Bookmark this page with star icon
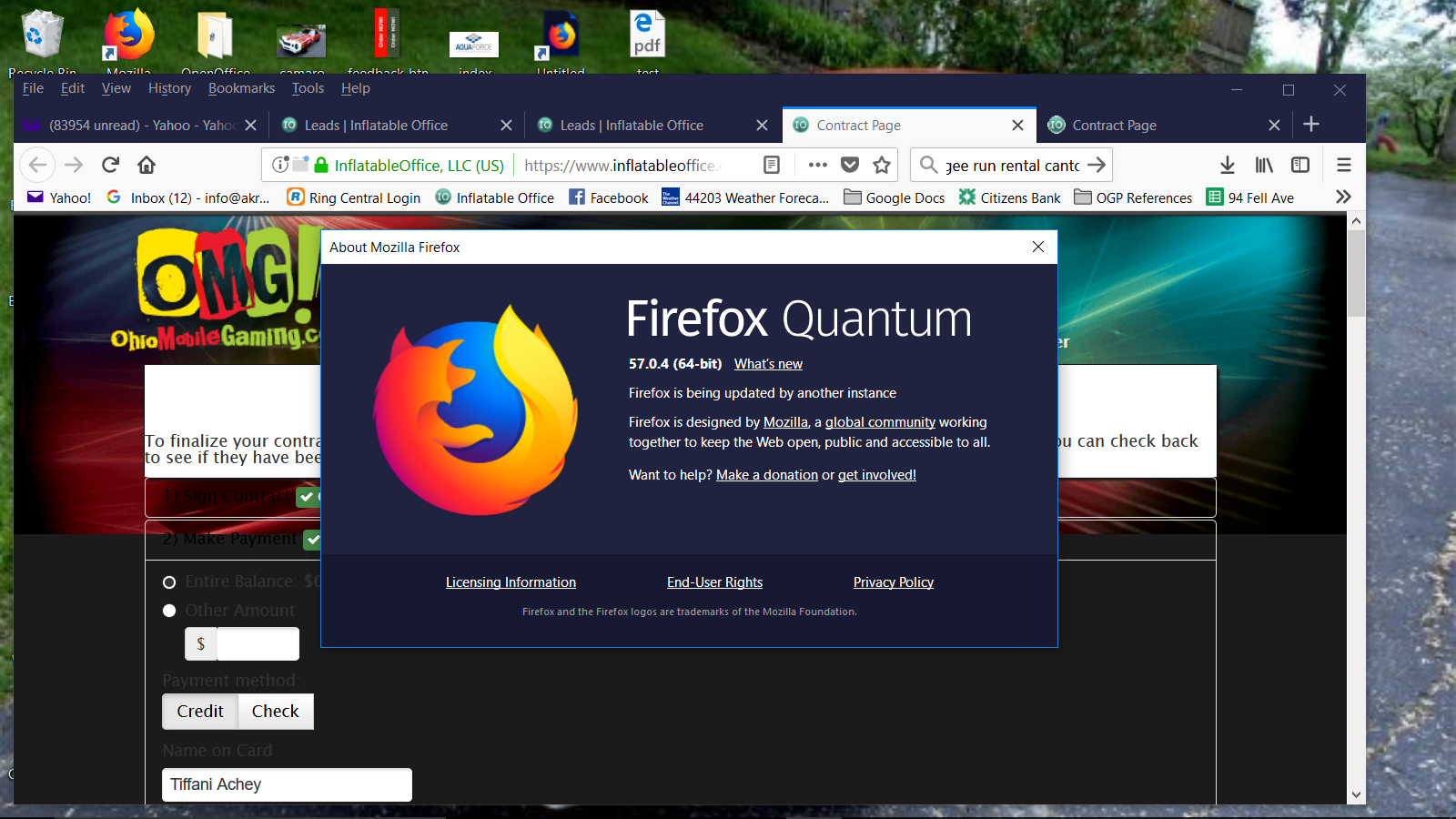1456x819 pixels. (881, 165)
